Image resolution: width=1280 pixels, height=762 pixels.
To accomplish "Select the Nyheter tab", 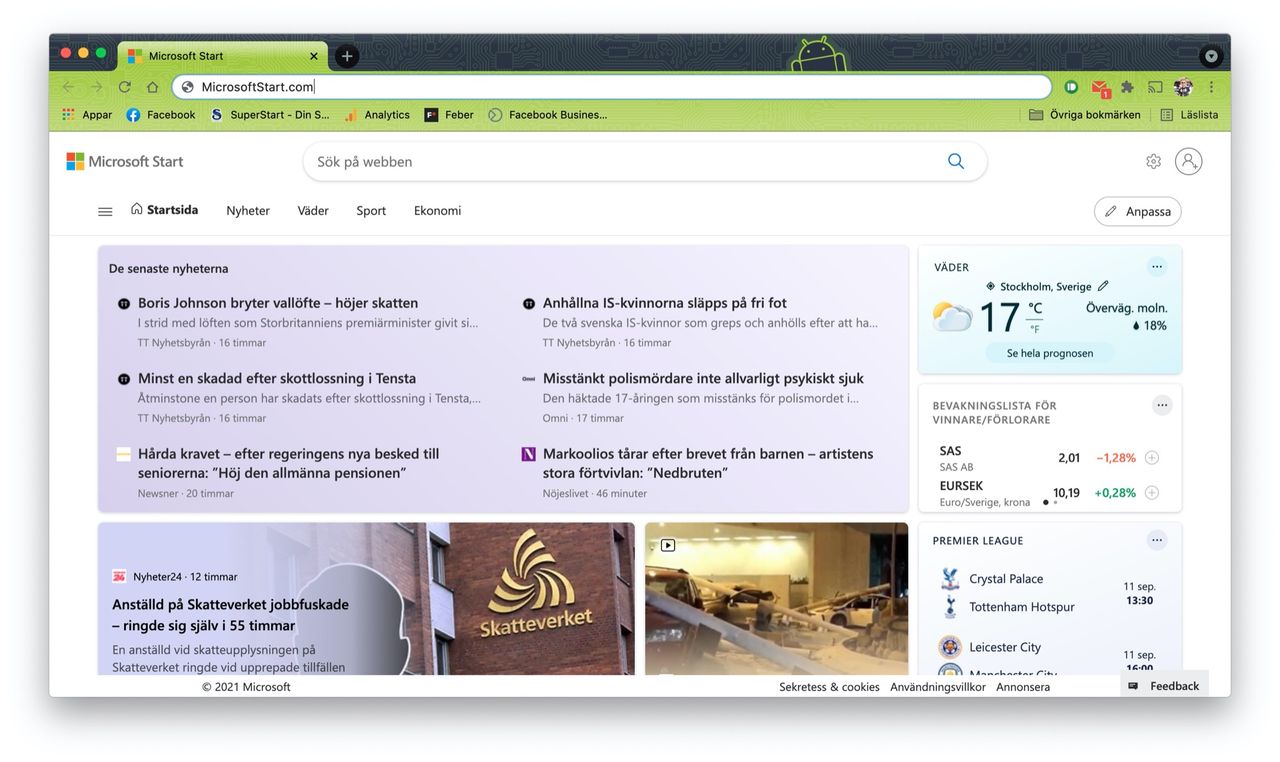I will tap(248, 211).
